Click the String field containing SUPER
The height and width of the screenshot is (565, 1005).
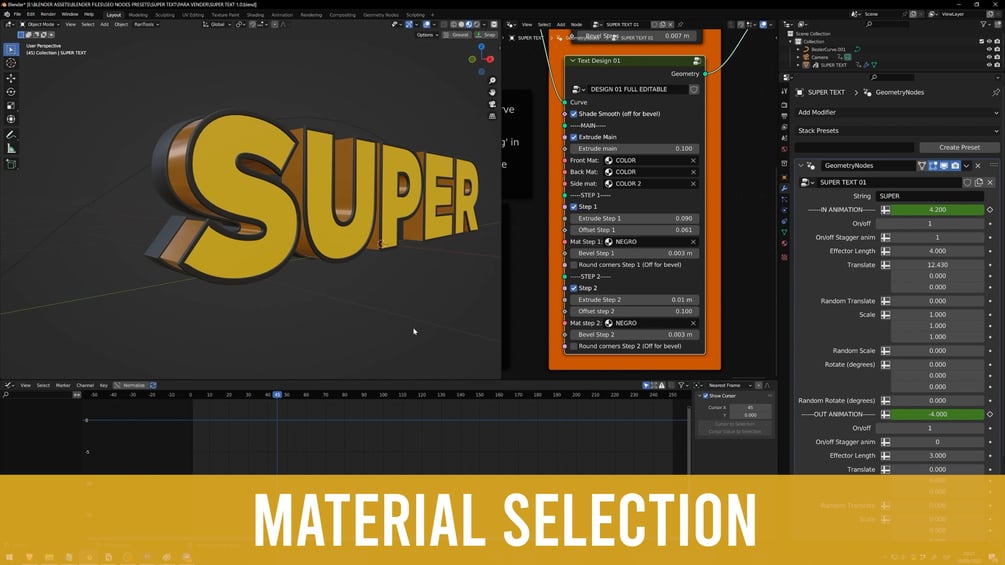(929, 196)
